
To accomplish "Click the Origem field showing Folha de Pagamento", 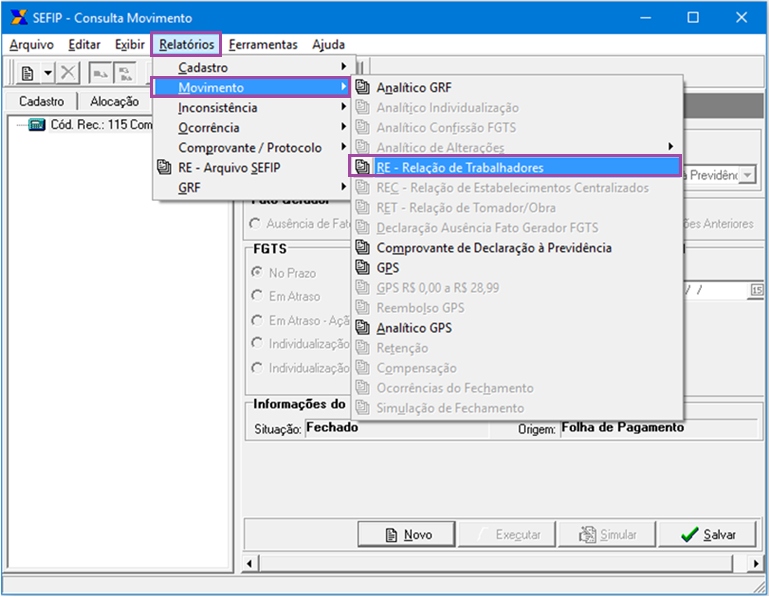I will click(659, 428).
